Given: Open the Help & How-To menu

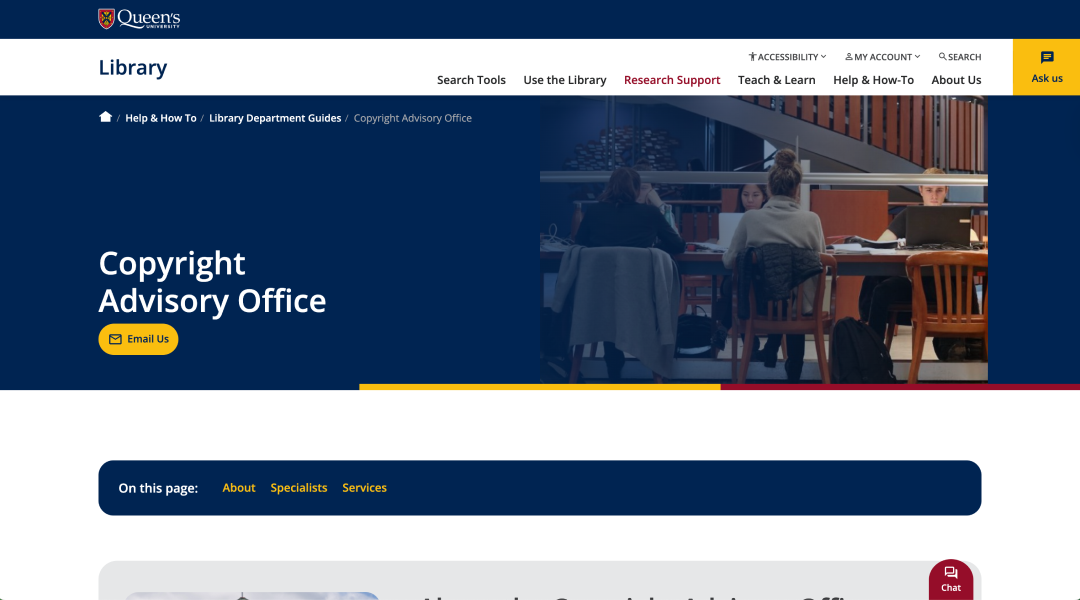Looking at the screenshot, I should (x=873, y=80).
